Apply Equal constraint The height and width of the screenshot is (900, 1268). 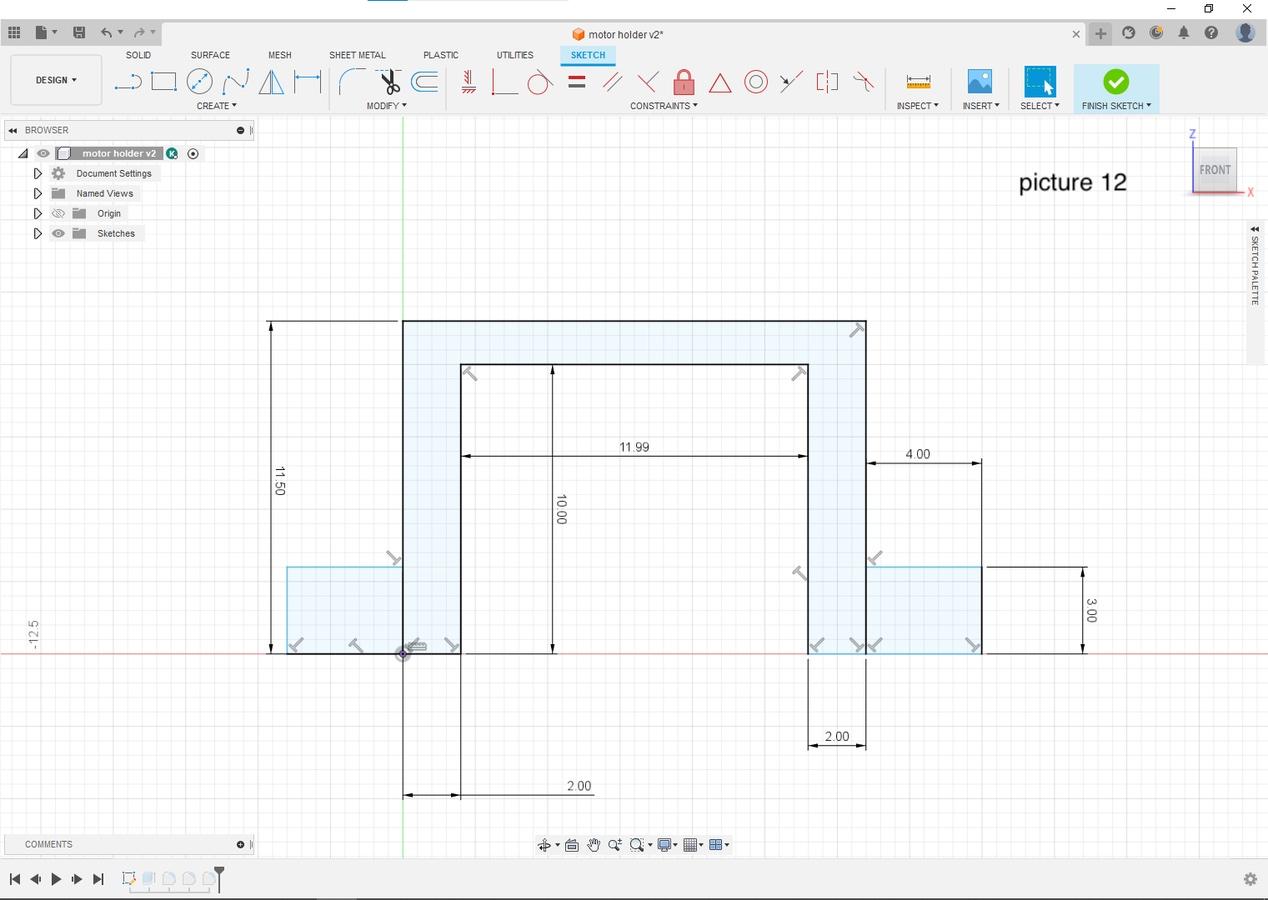click(x=576, y=82)
